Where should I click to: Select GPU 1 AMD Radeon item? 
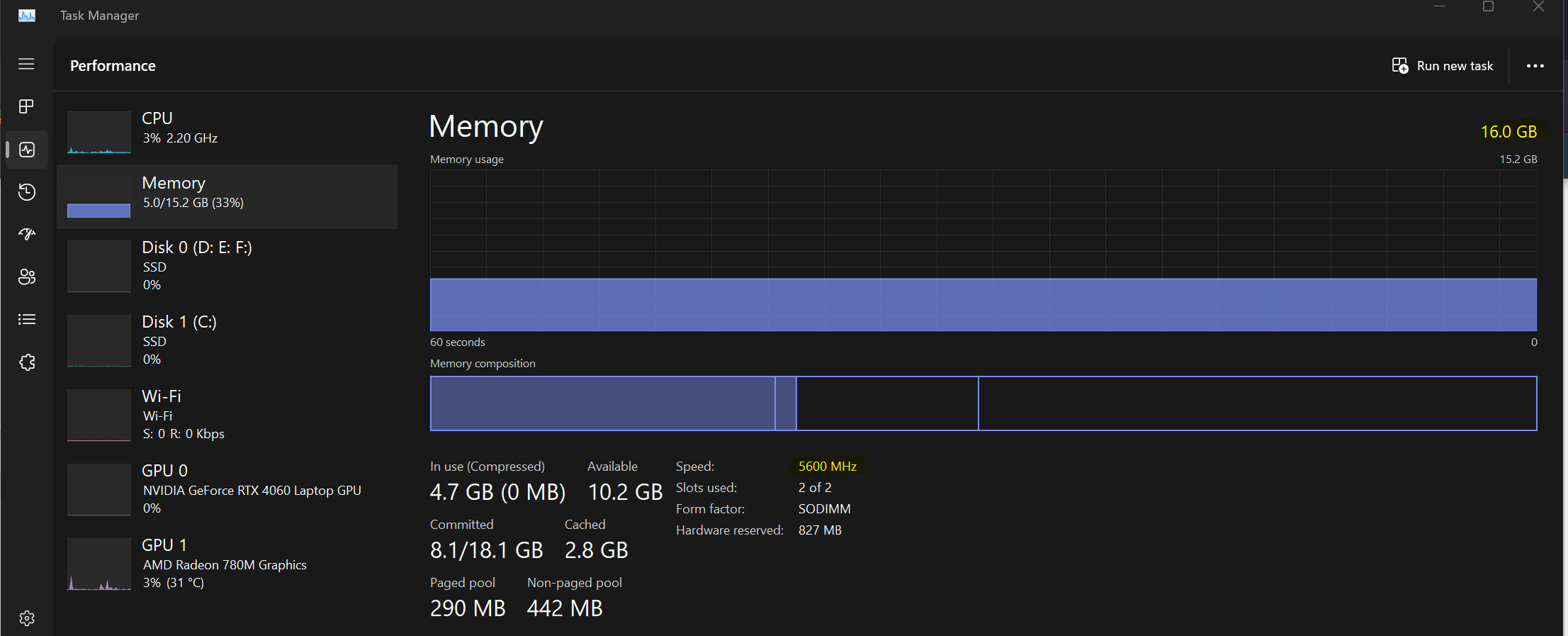(227, 564)
